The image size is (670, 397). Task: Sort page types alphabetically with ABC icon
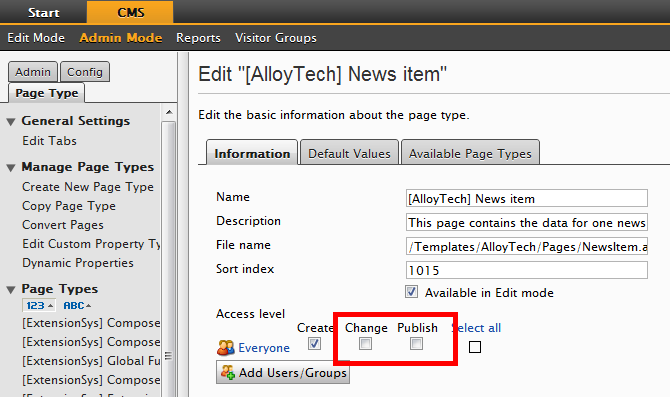coord(77,306)
